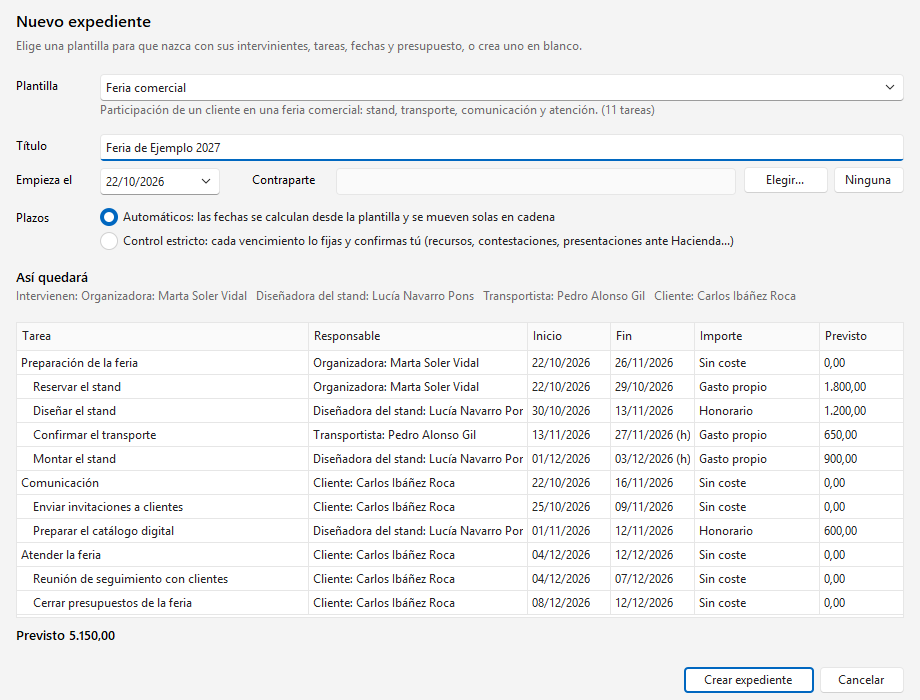Click the Cancelar button
This screenshot has width=920, height=700.
click(x=861, y=680)
